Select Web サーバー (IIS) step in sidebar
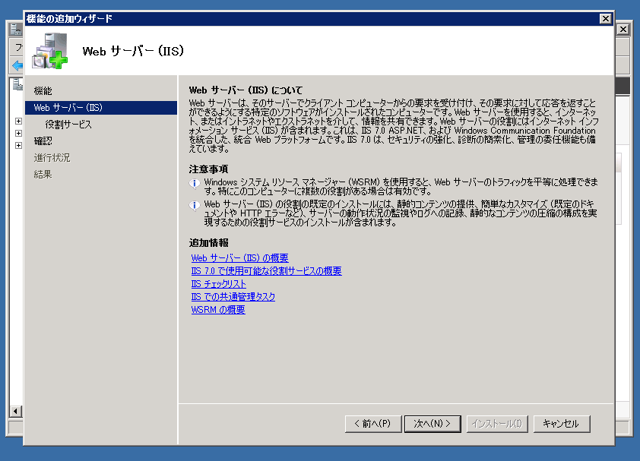This screenshot has height=461, width=640. click(101, 108)
